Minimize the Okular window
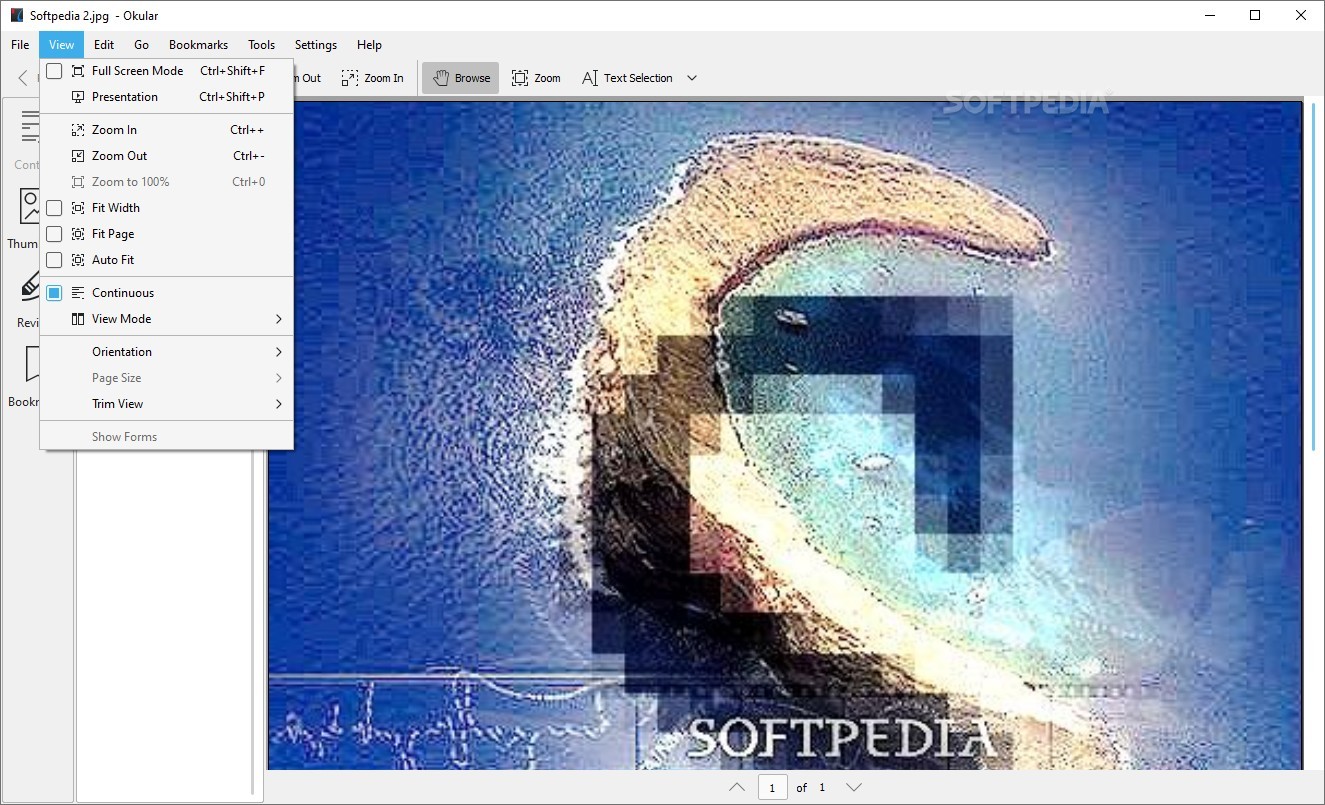1325x805 pixels. pos(1209,15)
